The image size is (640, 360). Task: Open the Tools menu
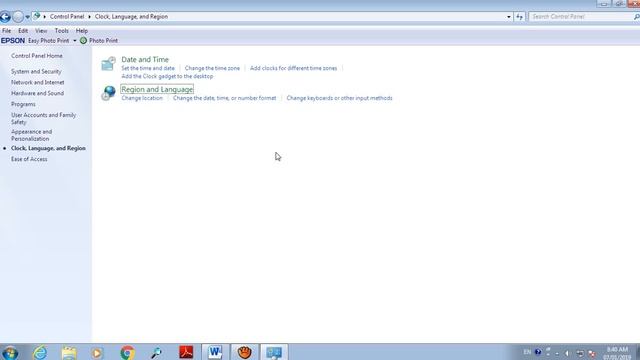62,31
